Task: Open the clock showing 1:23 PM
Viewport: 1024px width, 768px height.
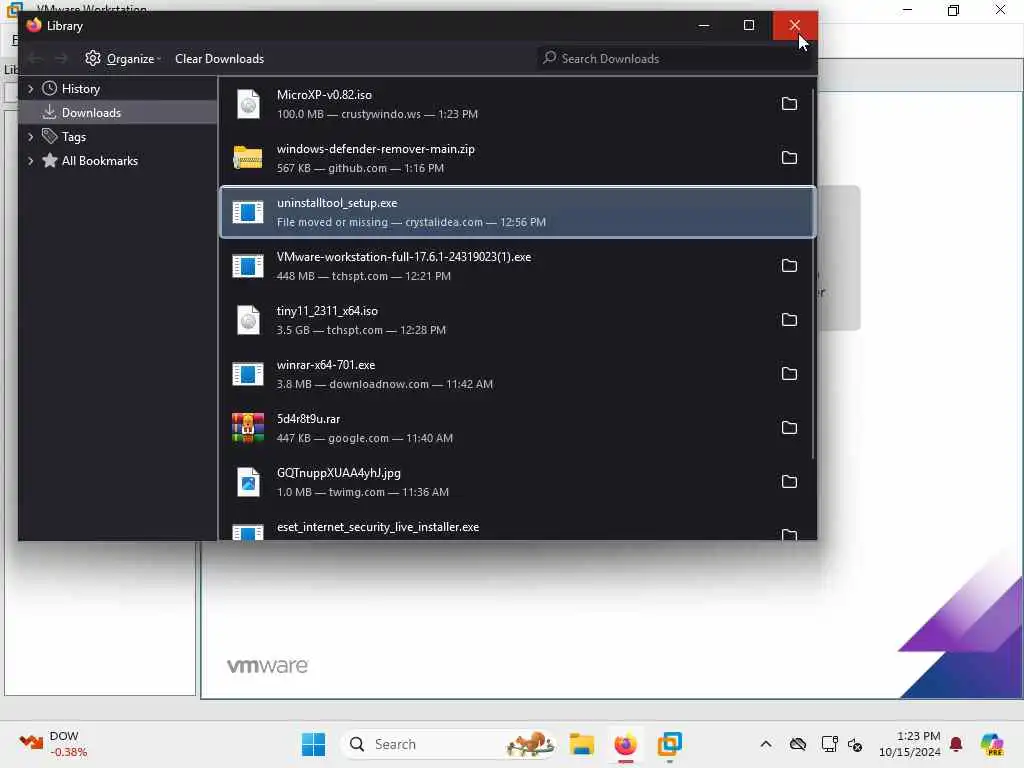Action: click(910, 744)
